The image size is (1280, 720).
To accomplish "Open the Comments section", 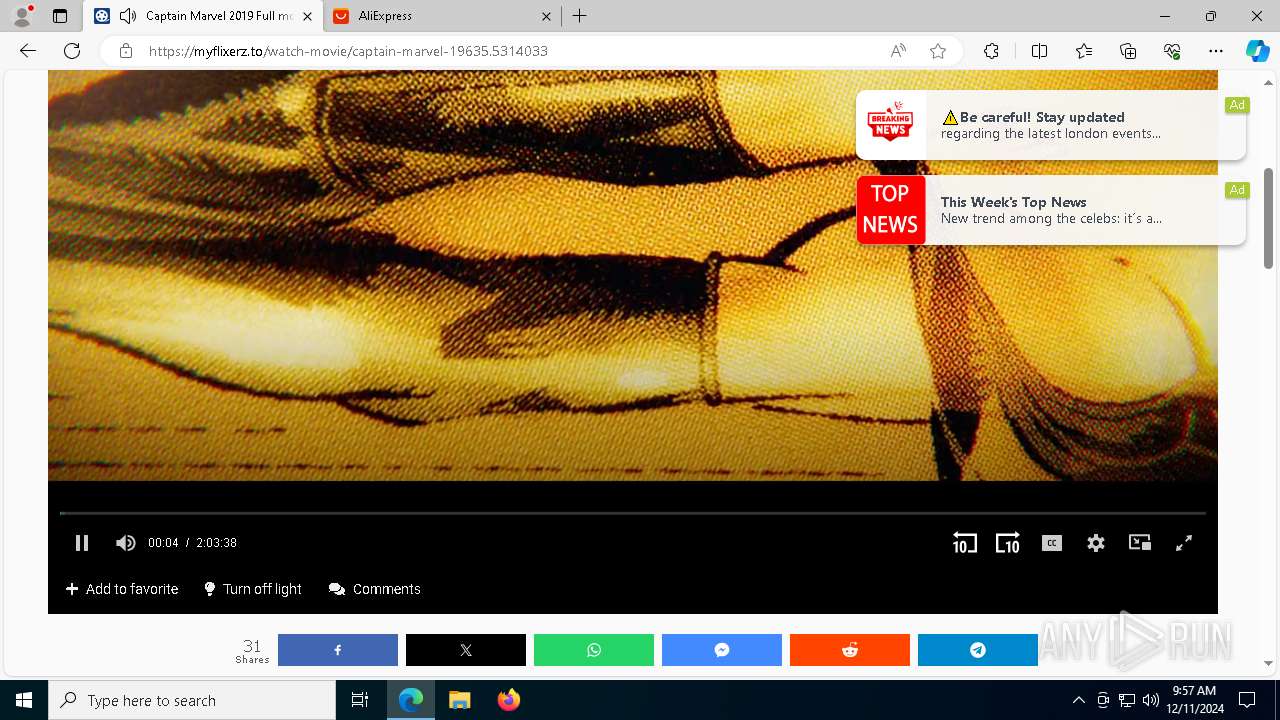I will (375, 589).
